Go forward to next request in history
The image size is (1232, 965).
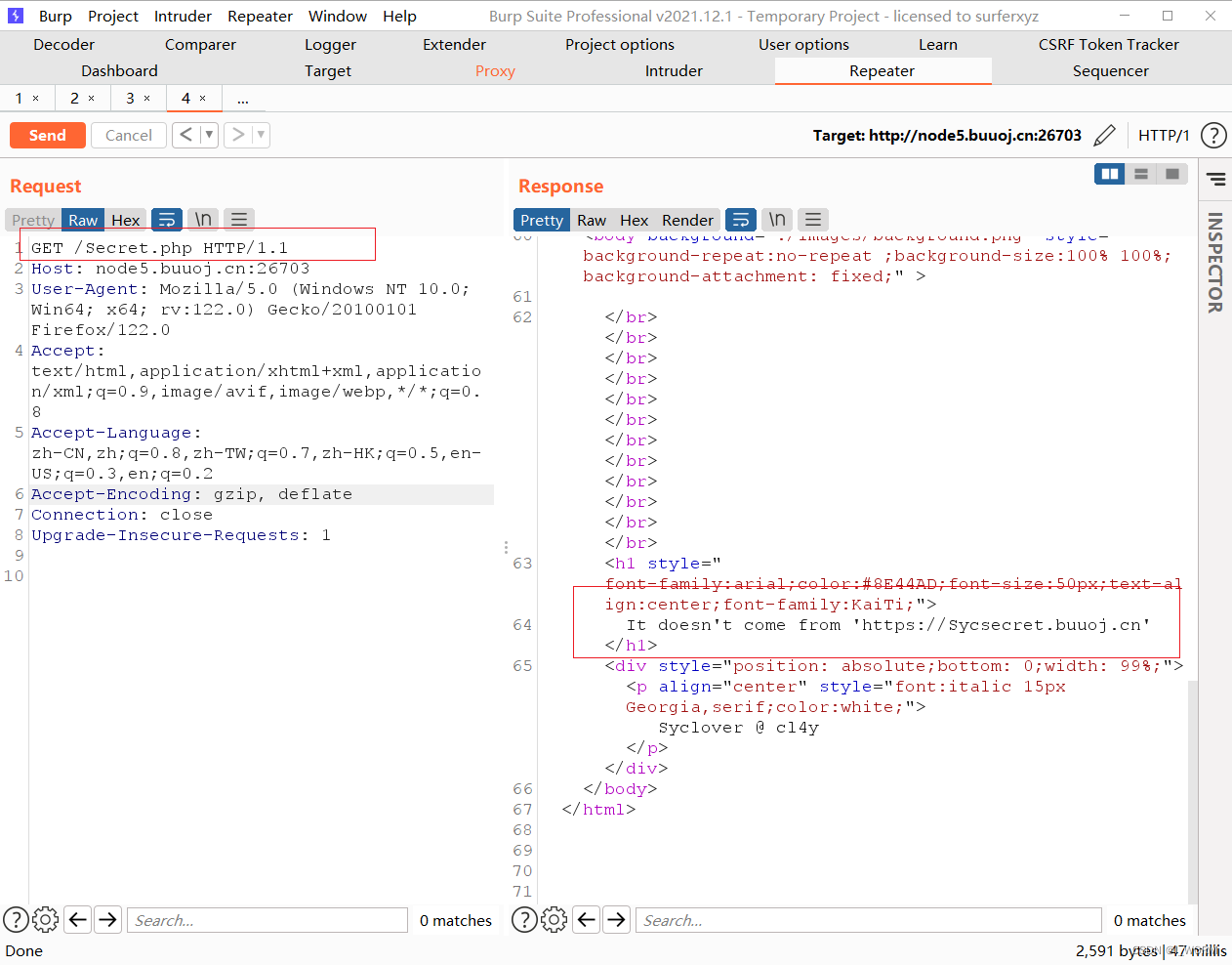coord(237,135)
